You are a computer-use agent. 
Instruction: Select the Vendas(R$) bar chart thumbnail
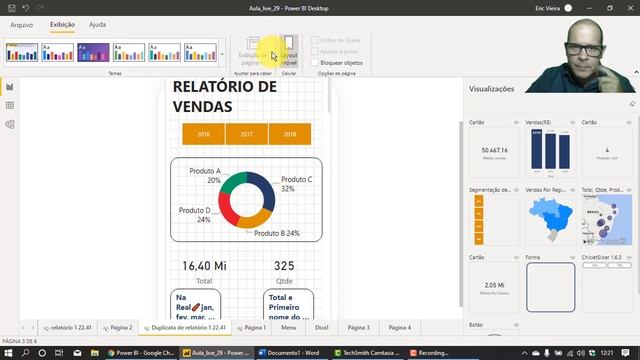point(550,151)
